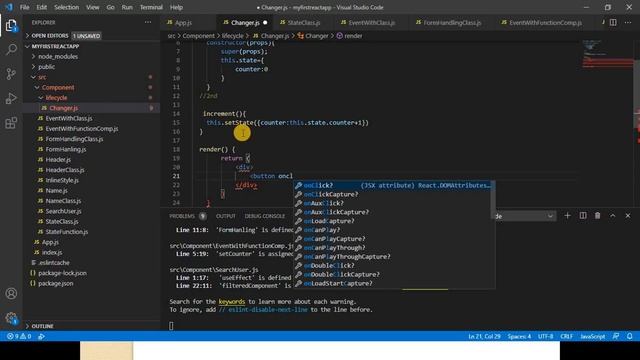
Task: Kill terminal with trash icon
Action: pos(598,216)
